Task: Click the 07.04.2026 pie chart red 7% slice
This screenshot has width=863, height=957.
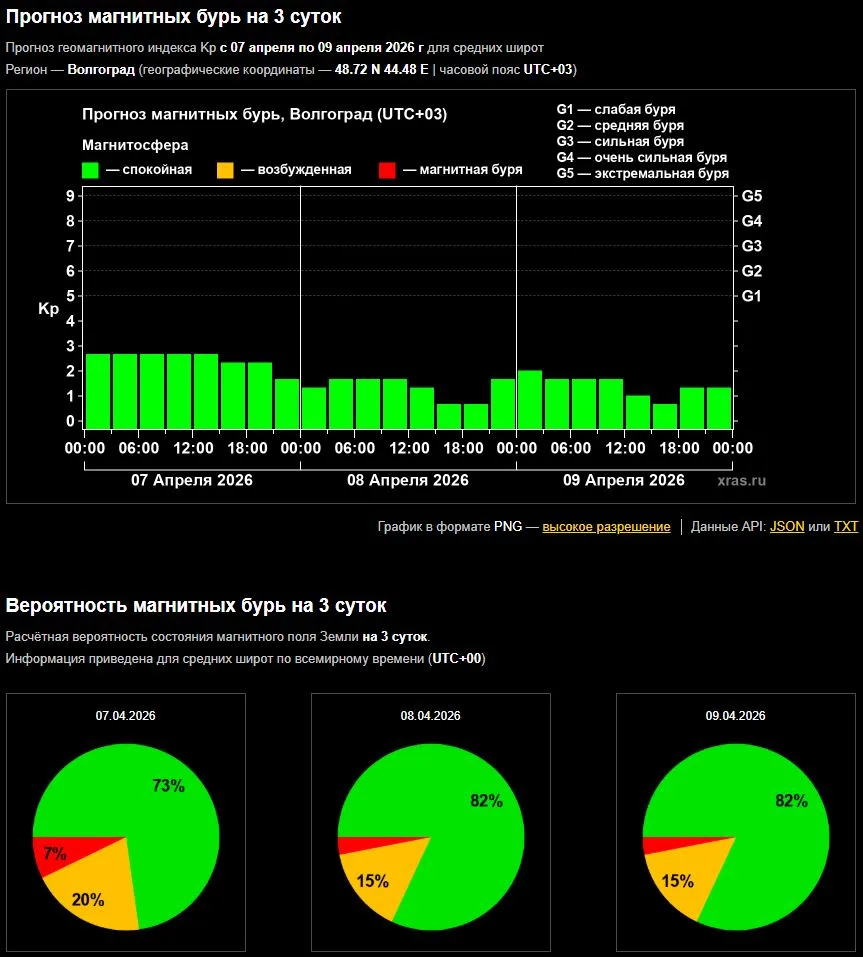Action: tap(53, 854)
